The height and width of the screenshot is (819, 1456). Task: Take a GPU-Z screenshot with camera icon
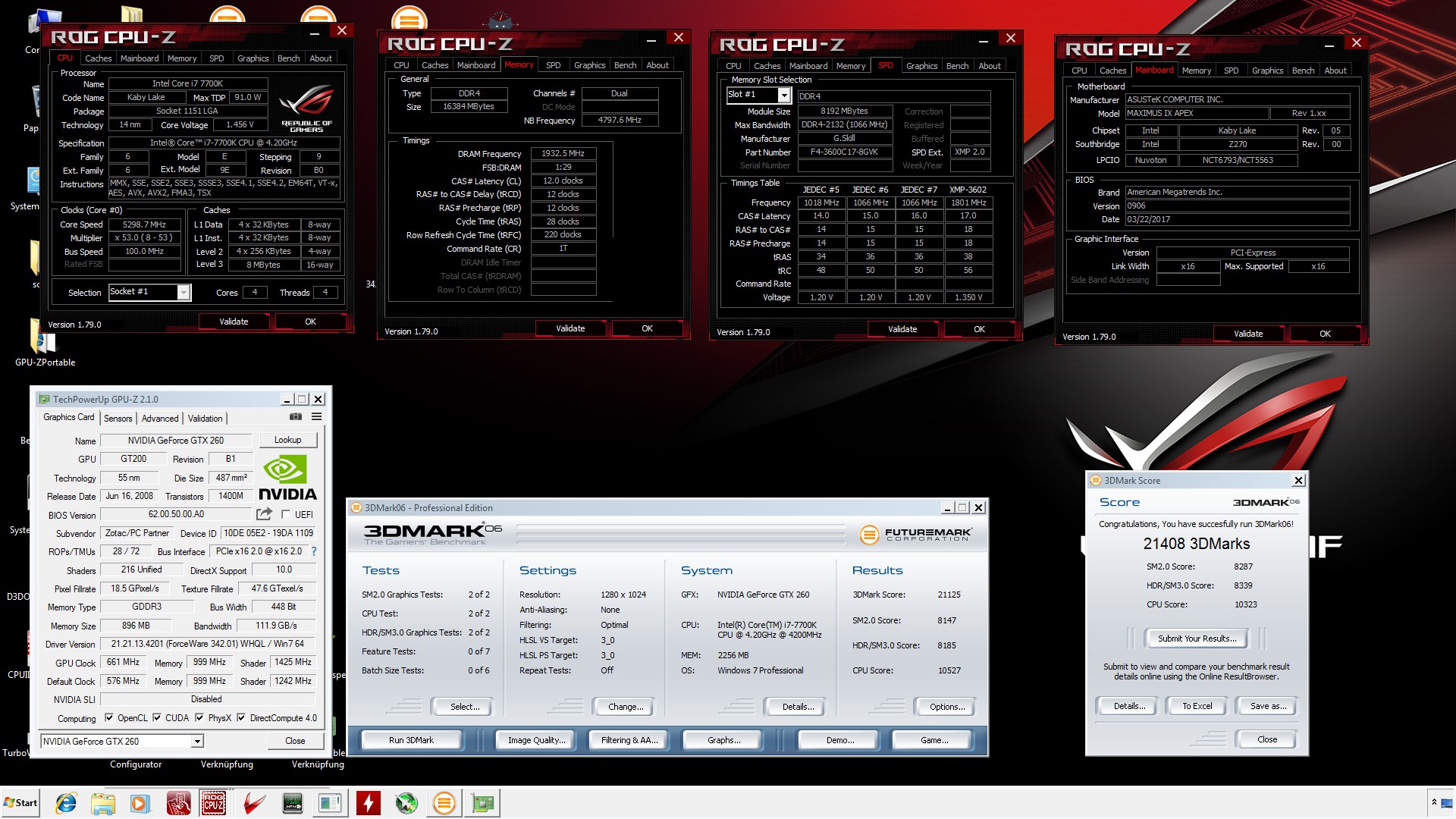(296, 417)
